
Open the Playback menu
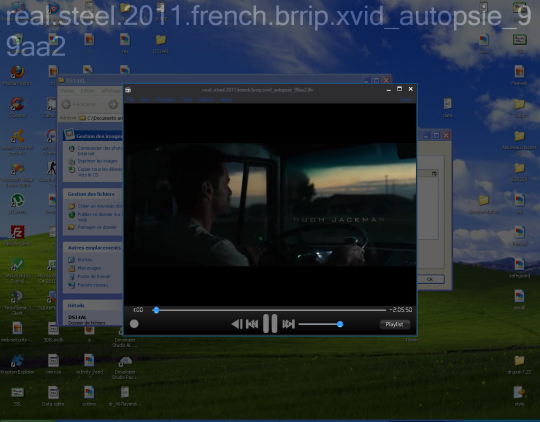coord(165,100)
